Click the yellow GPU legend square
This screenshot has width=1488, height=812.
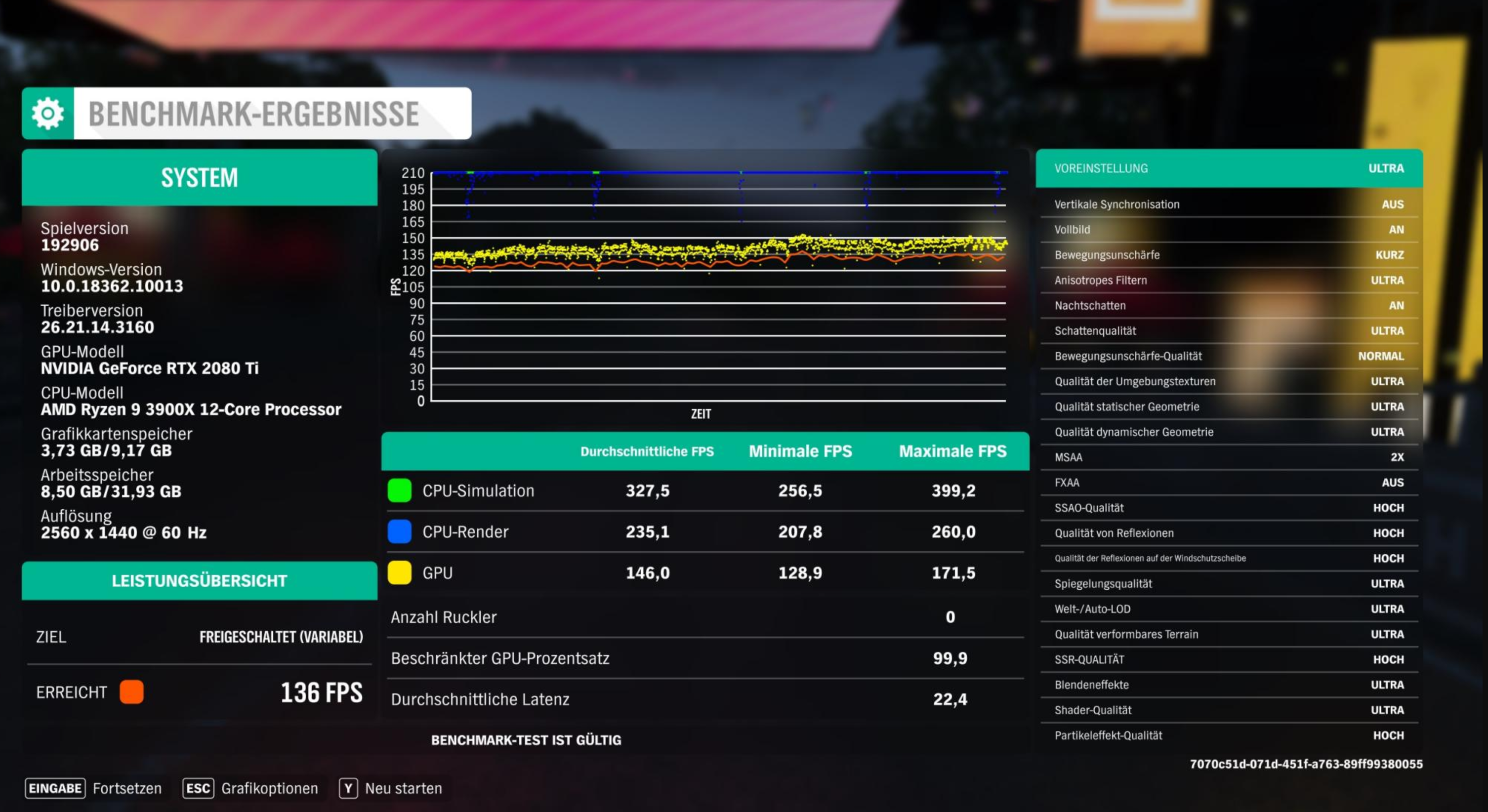pyautogui.click(x=399, y=572)
